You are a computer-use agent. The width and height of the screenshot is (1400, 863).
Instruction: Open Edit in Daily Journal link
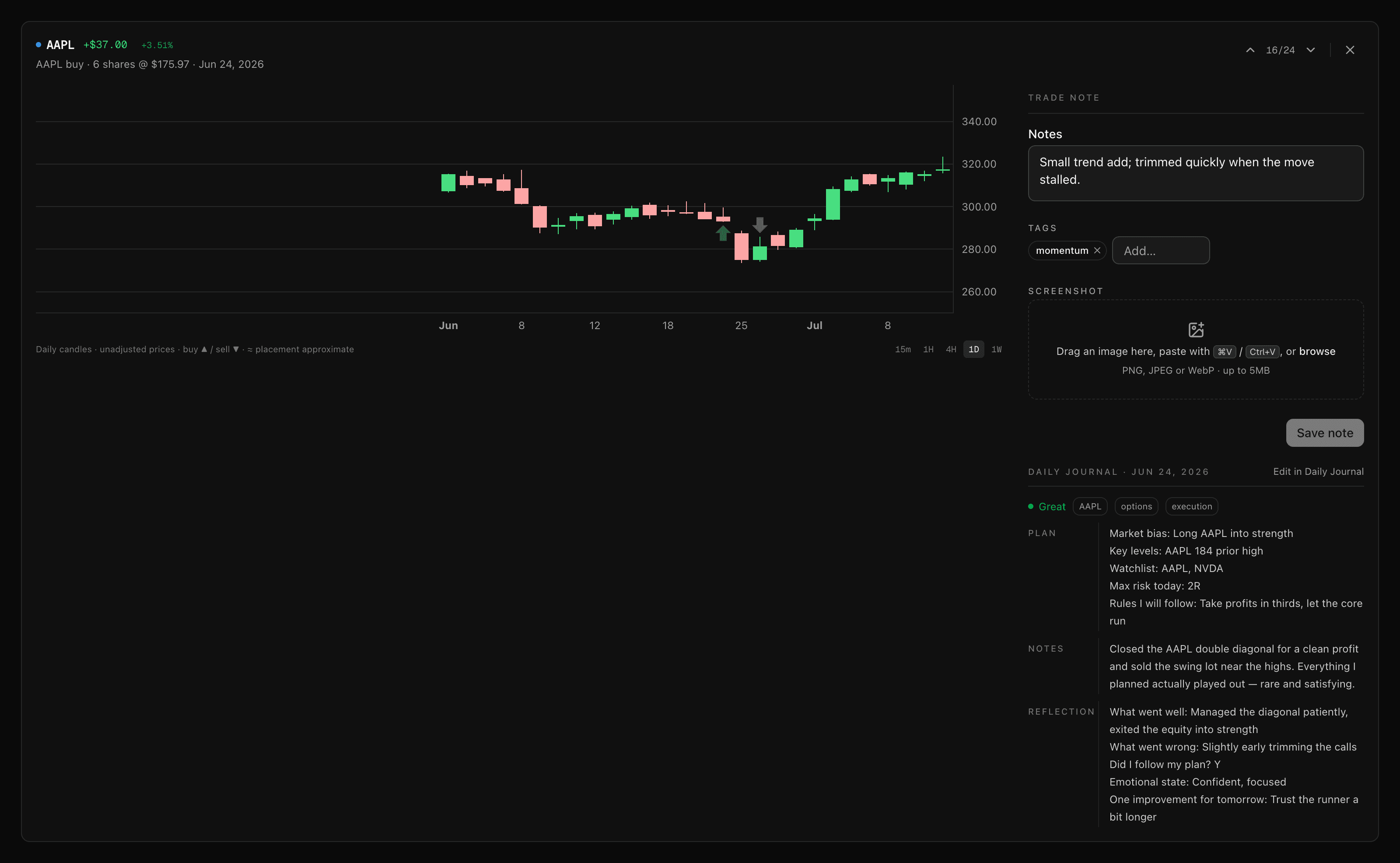pyautogui.click(x=1319, y=471)
